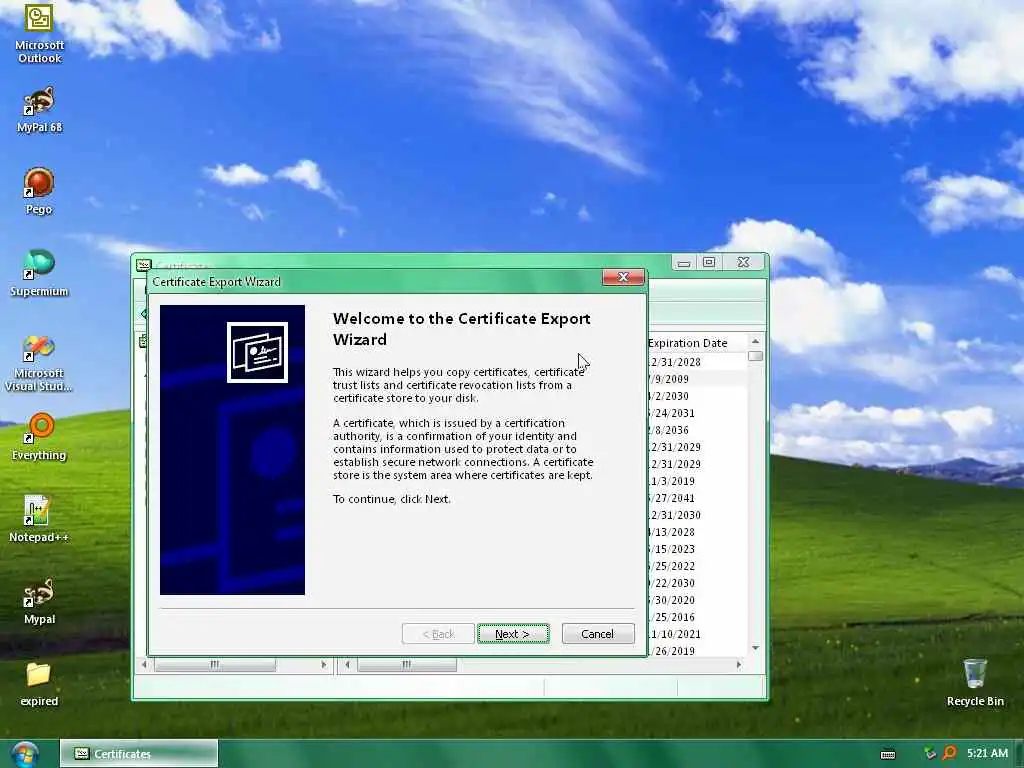Select the row expiring 12/31/2030
The image size is (1024, 768).
click(x=697, y=515)
